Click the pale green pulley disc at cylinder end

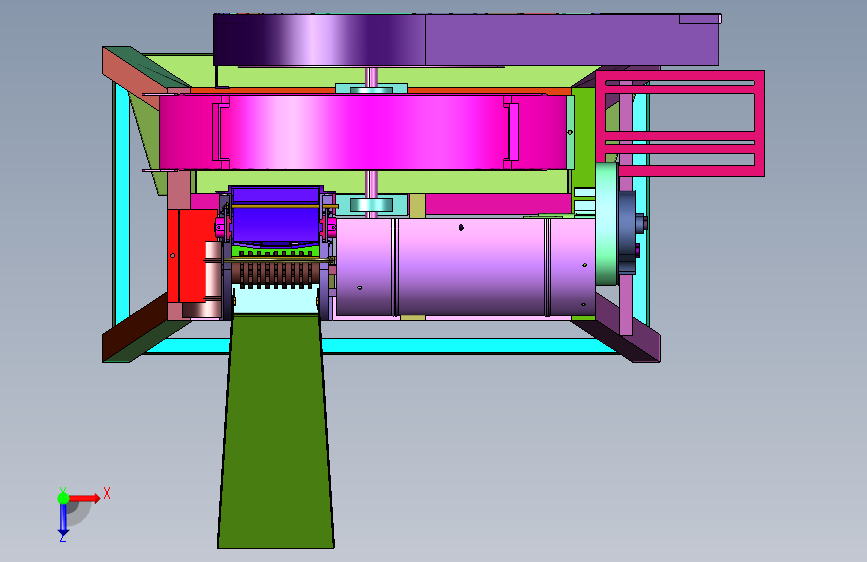coord(607,223)
